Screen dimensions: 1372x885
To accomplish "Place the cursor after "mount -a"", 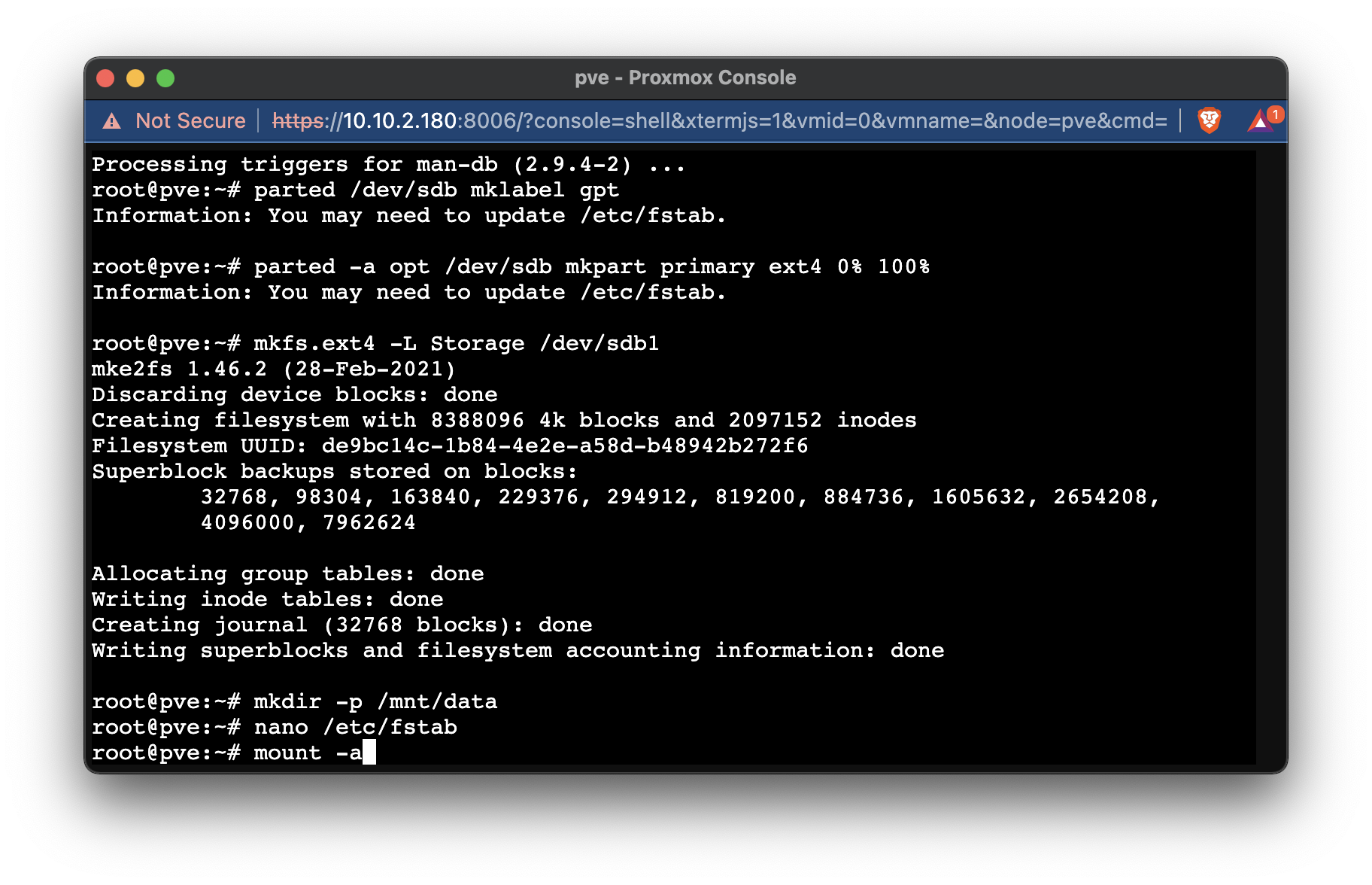I will click(x=369, y=752).
